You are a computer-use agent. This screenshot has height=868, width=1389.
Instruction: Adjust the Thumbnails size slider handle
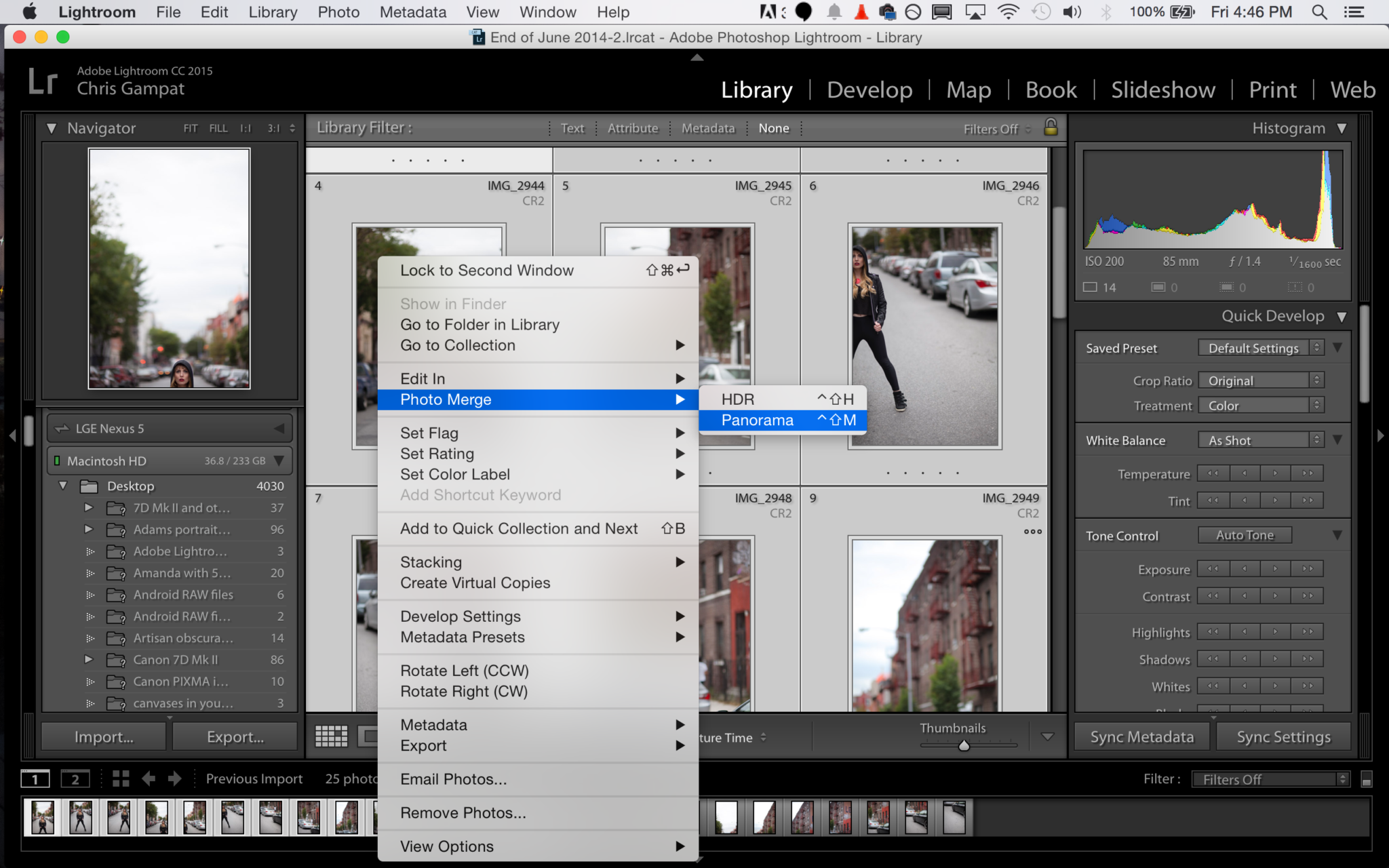click(964, 745)
